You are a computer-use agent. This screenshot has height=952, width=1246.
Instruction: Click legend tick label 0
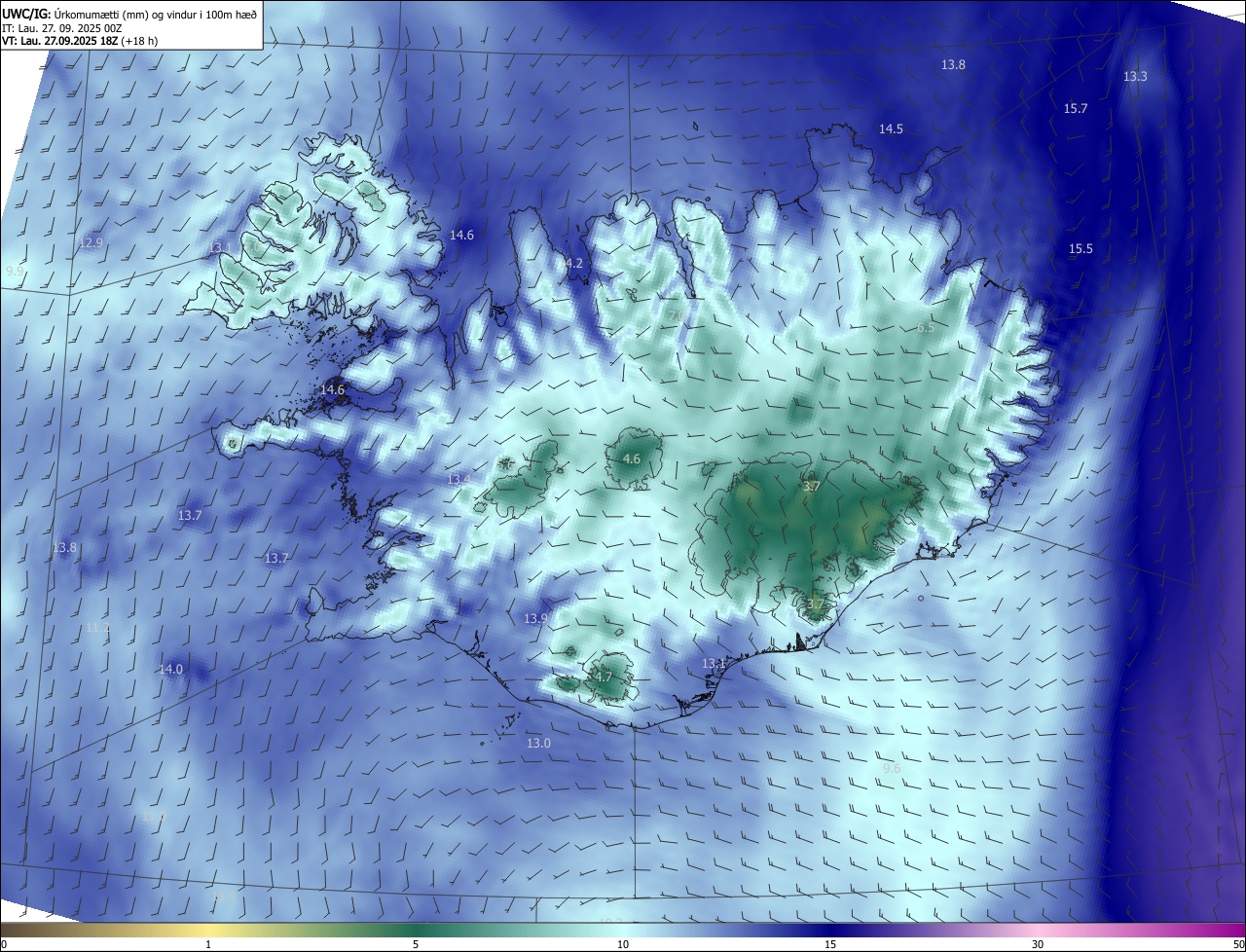(4, 945)
